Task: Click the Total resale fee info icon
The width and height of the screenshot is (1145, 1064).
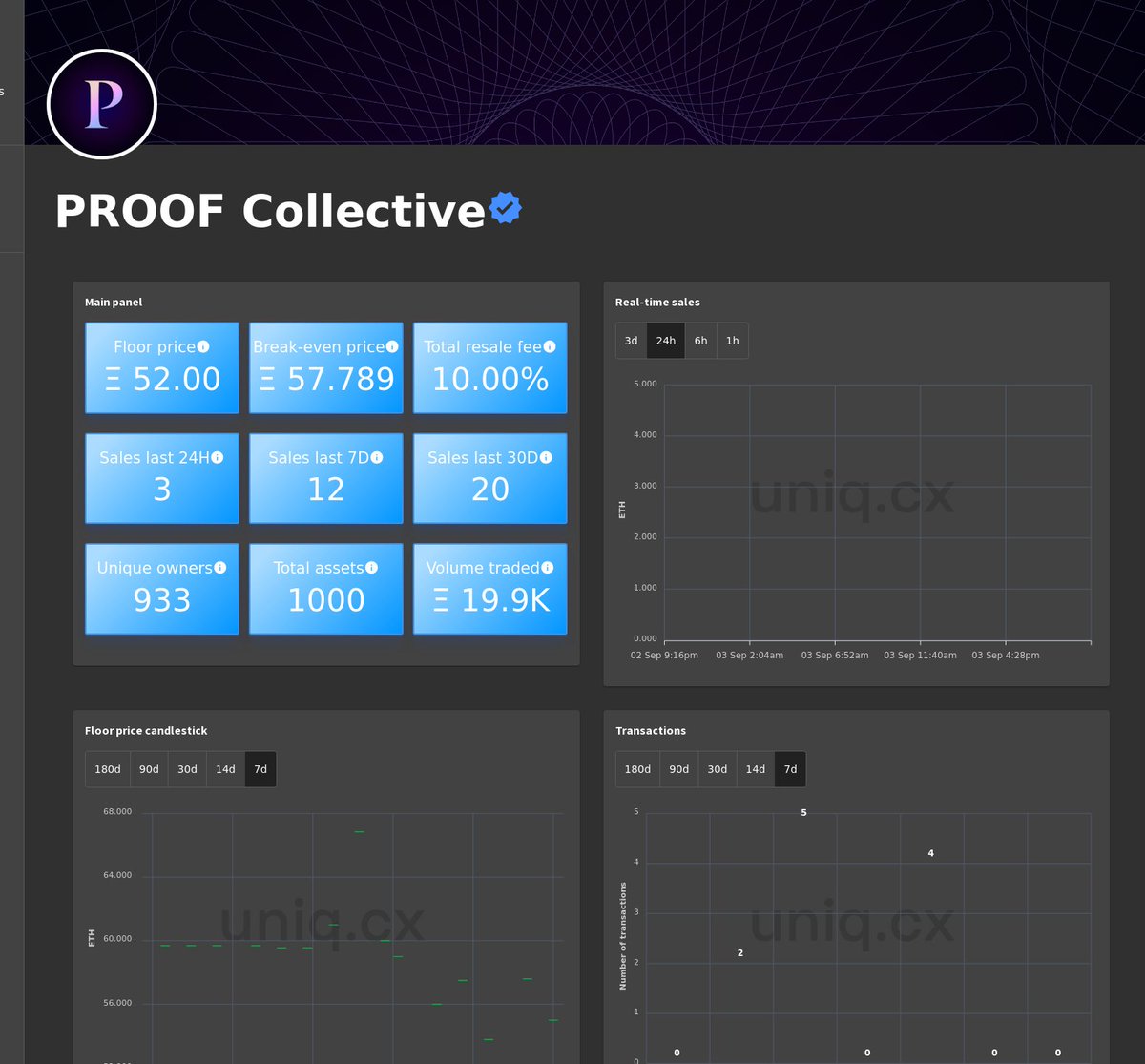Action: (x=550, y=347)
